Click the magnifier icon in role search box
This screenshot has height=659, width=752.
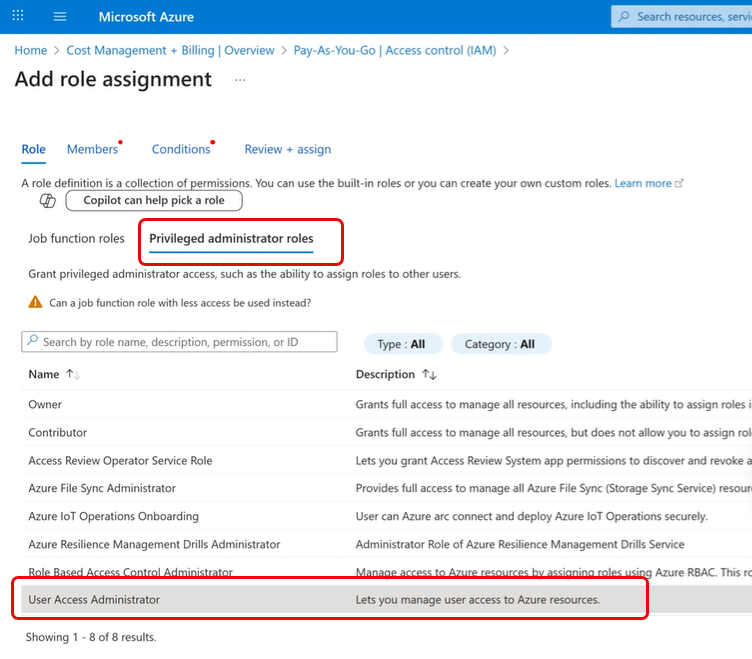pos(32,342)
